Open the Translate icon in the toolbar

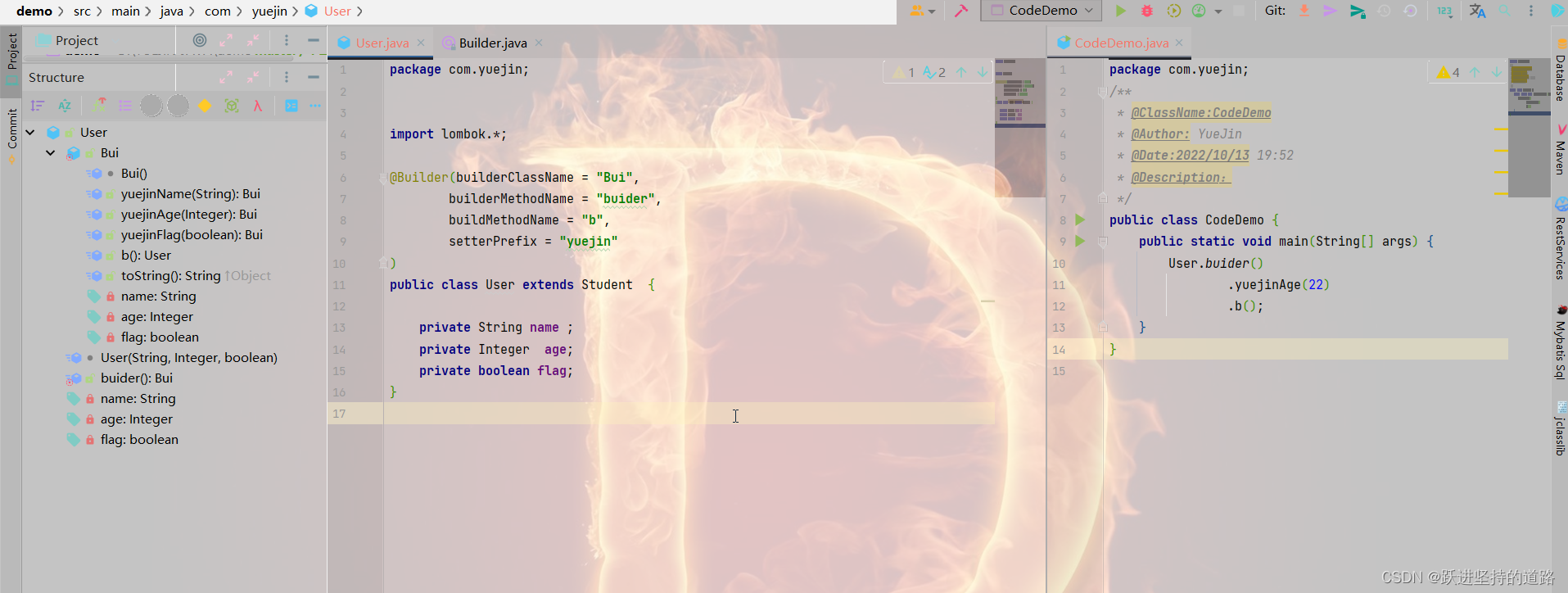tap(1477, 11)
